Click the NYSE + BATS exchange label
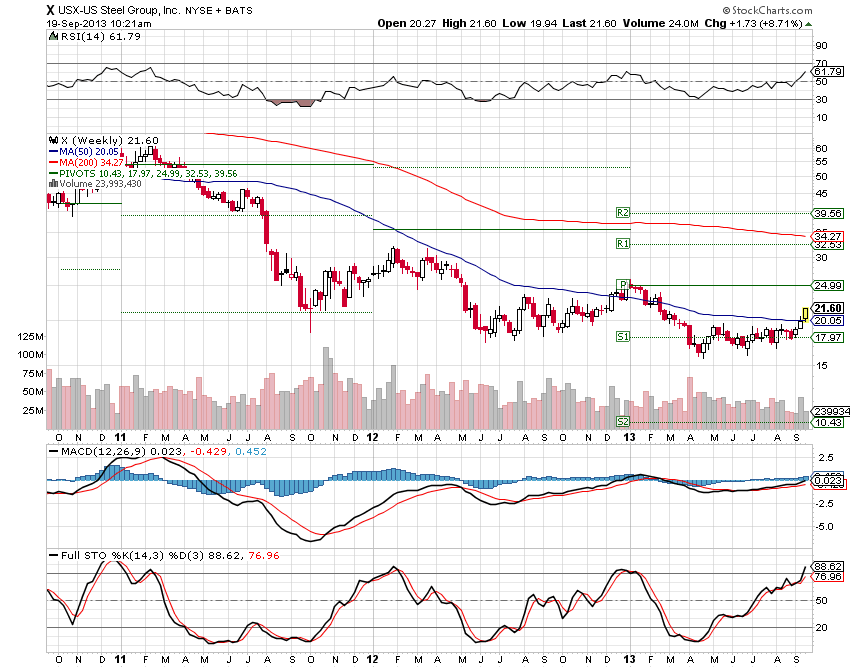Screen dimensions: 850x668 [218, 10]
